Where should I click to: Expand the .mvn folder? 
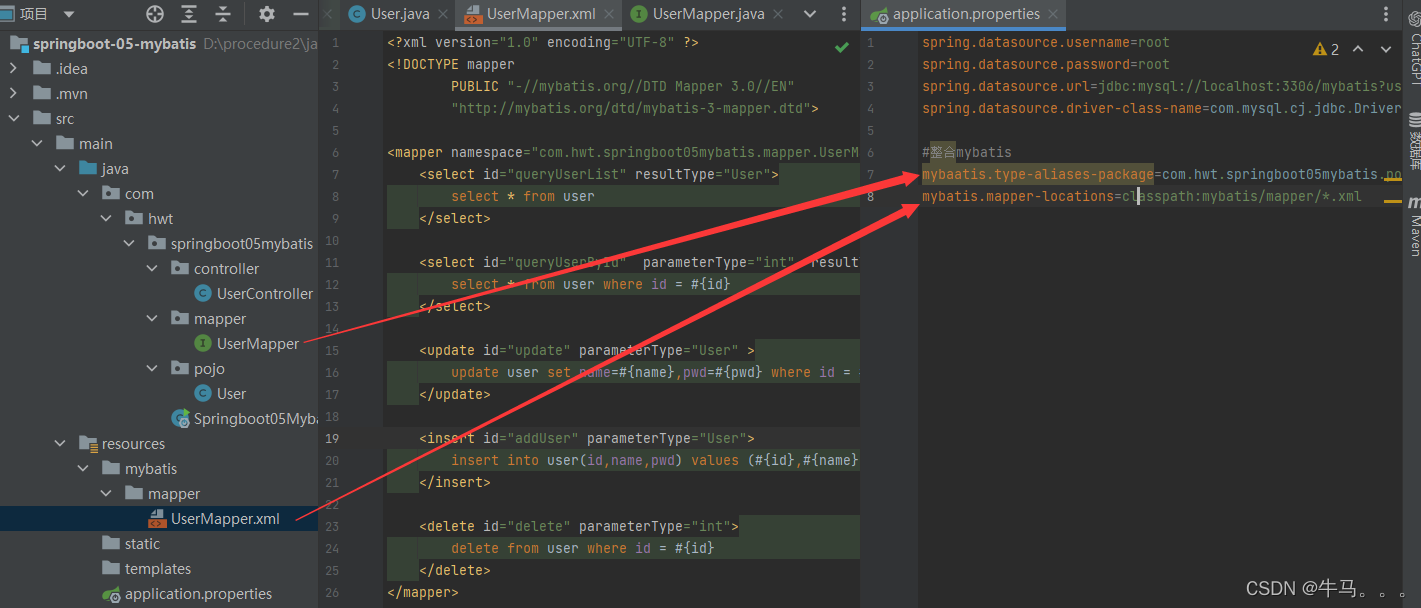(x=13, y=94)
